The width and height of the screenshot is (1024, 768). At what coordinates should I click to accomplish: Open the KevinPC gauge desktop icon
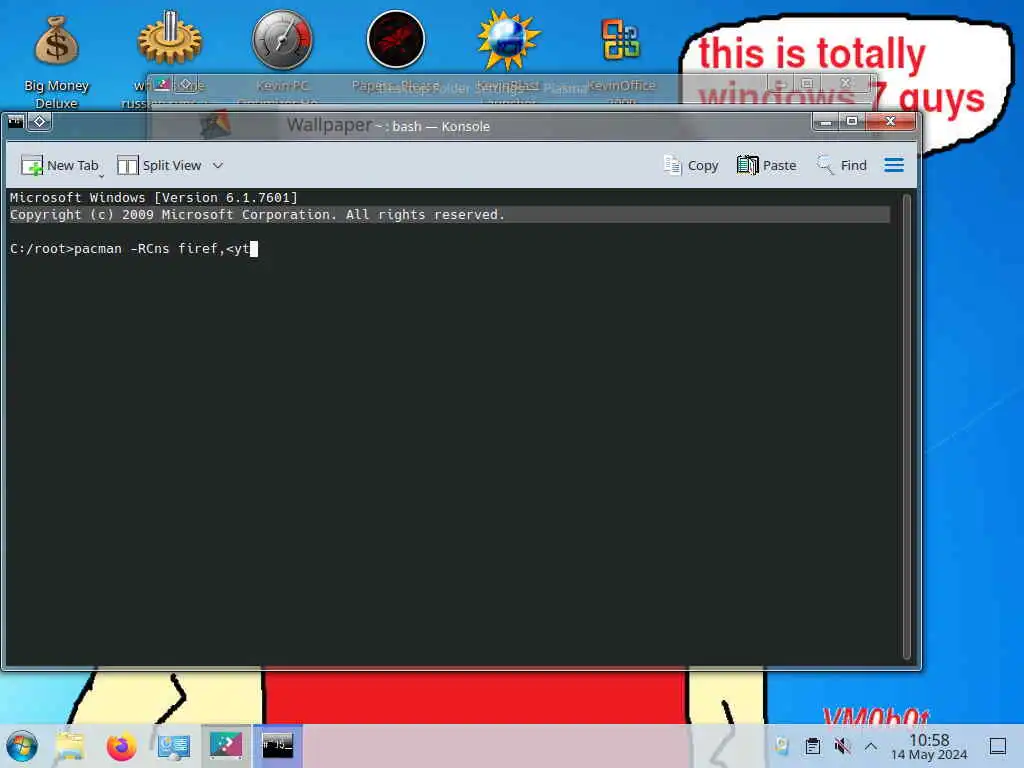tap(282, 40)
